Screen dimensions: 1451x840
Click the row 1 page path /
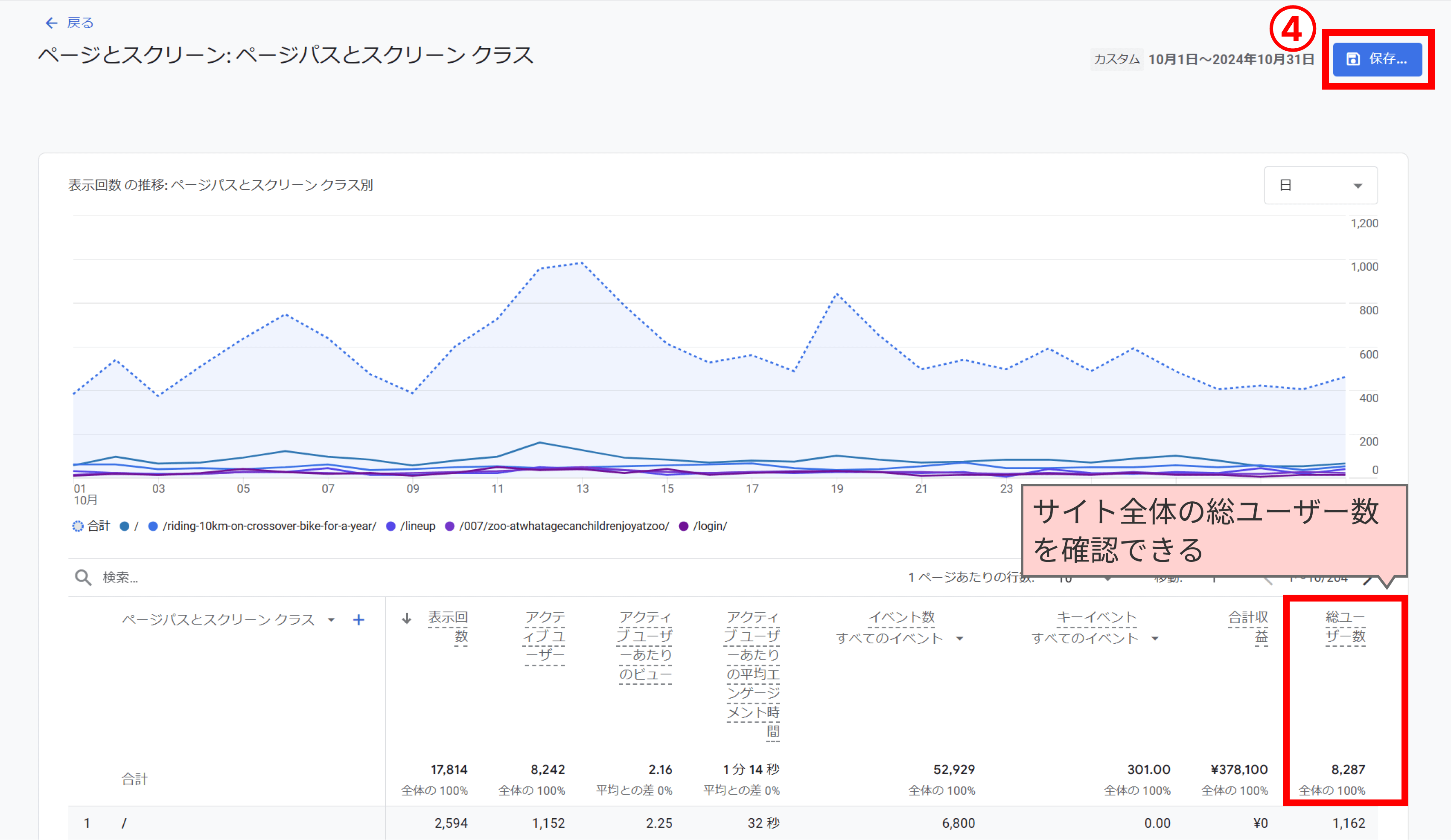coord(124,824)
